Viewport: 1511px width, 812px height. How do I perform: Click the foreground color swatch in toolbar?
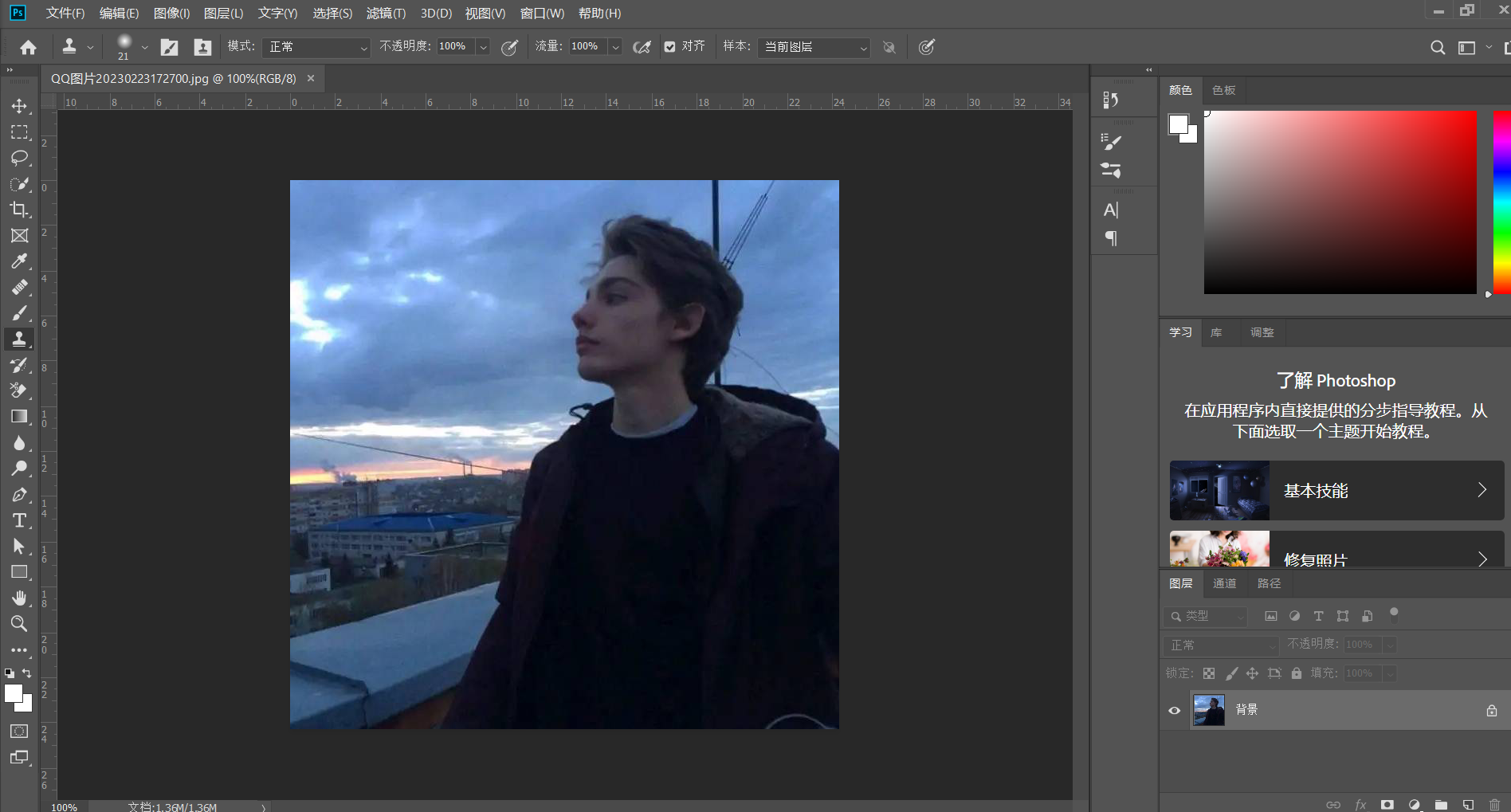[13, 694]
